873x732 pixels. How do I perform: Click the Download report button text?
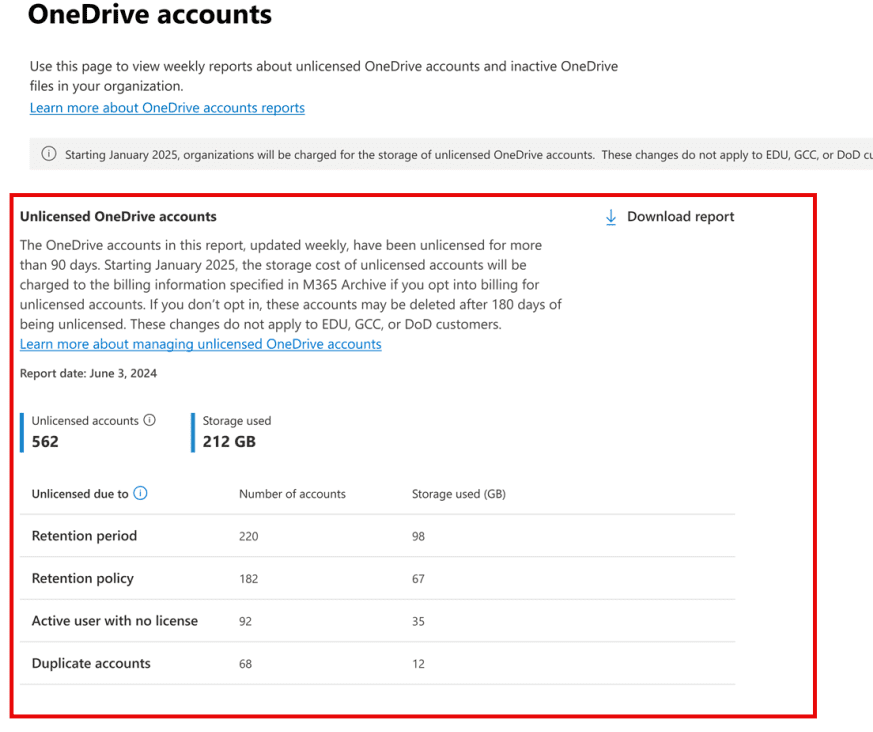(680, 217)
